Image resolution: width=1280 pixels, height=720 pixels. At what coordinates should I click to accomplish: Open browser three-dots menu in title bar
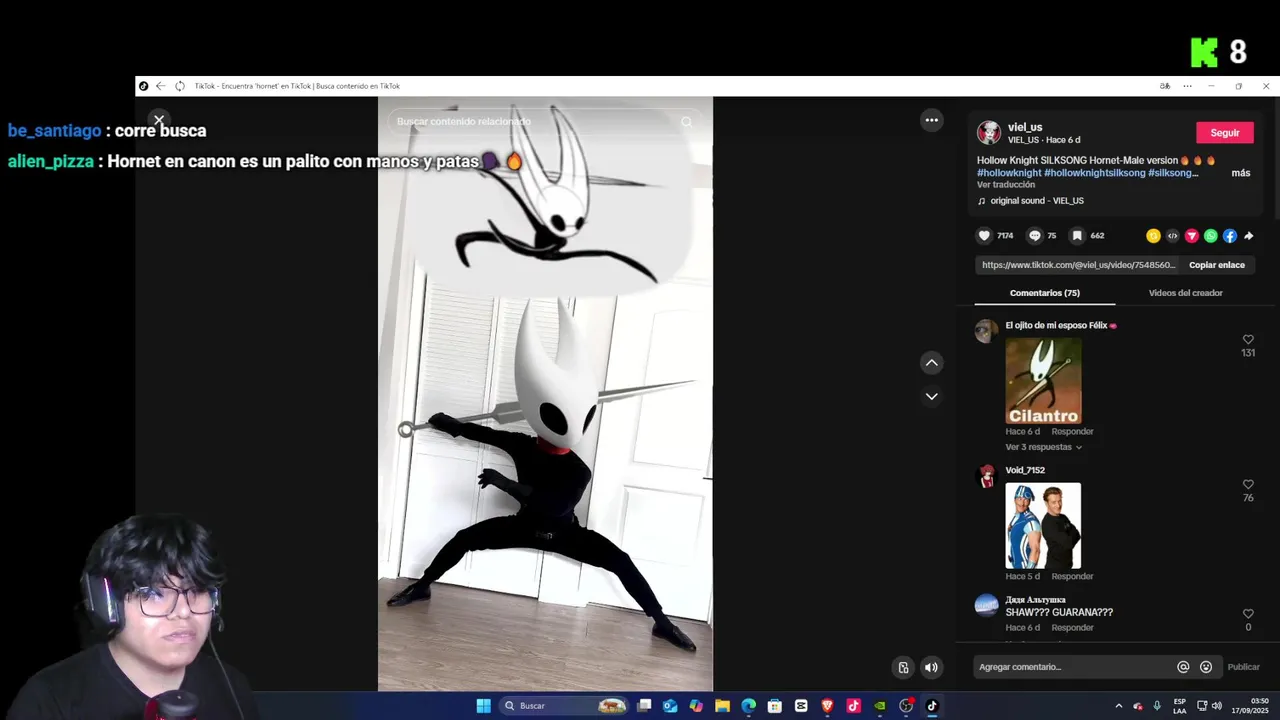point(1187,86)
